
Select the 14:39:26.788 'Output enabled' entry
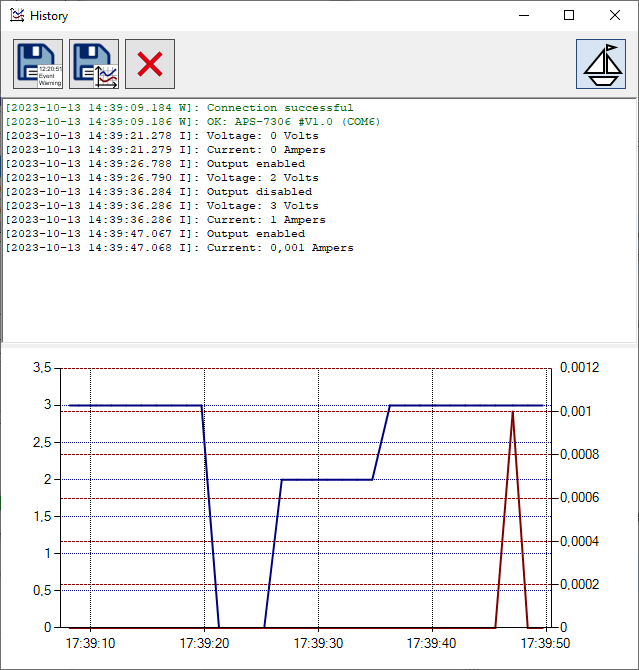[x=155, y=164]
